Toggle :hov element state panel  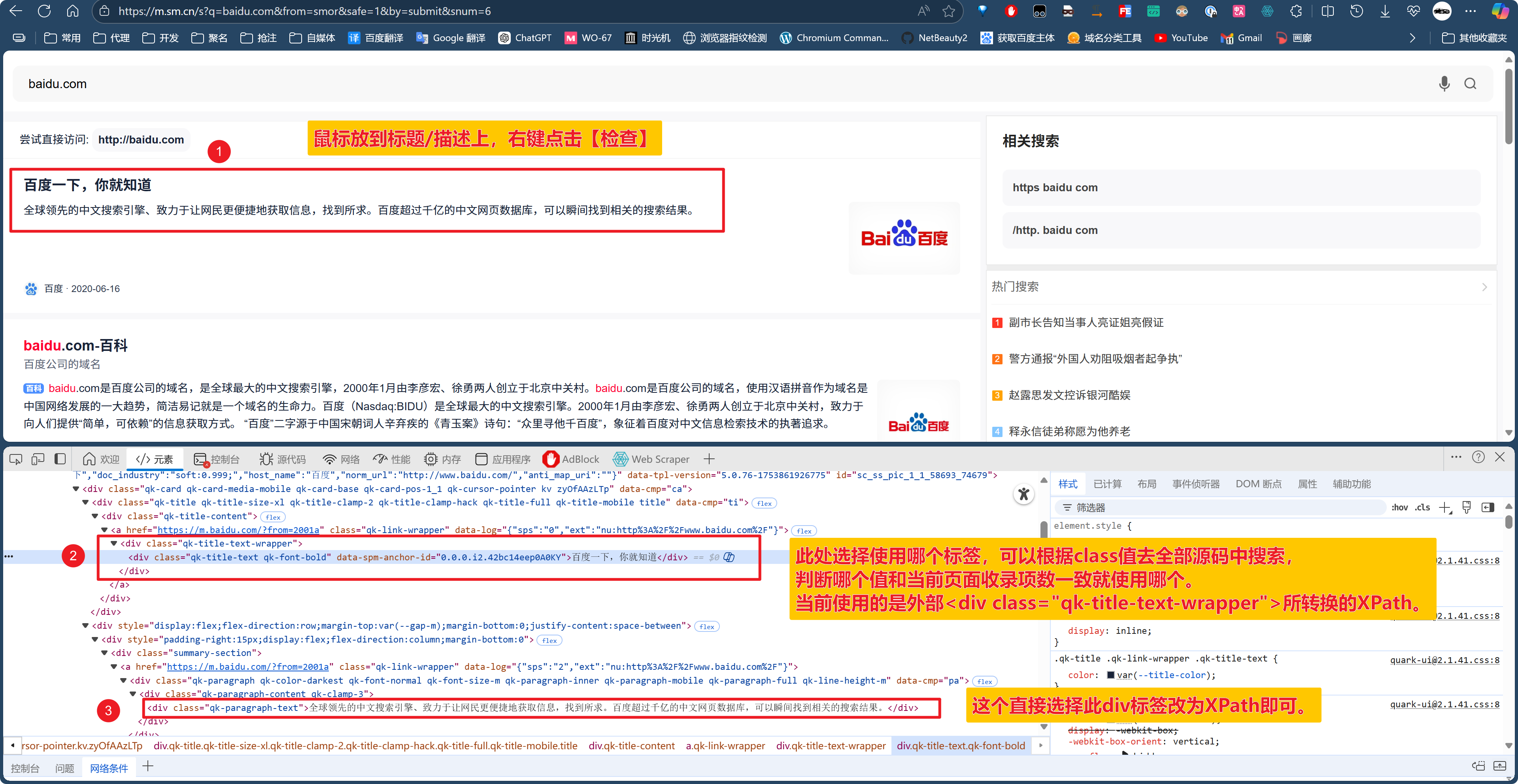1399,507
